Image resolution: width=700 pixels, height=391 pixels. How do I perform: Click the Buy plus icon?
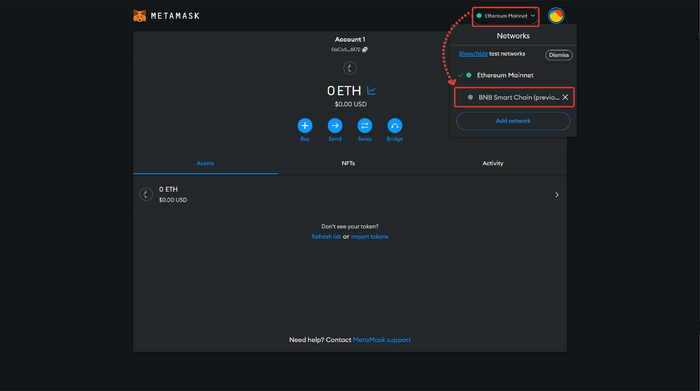tap(305, 126)
